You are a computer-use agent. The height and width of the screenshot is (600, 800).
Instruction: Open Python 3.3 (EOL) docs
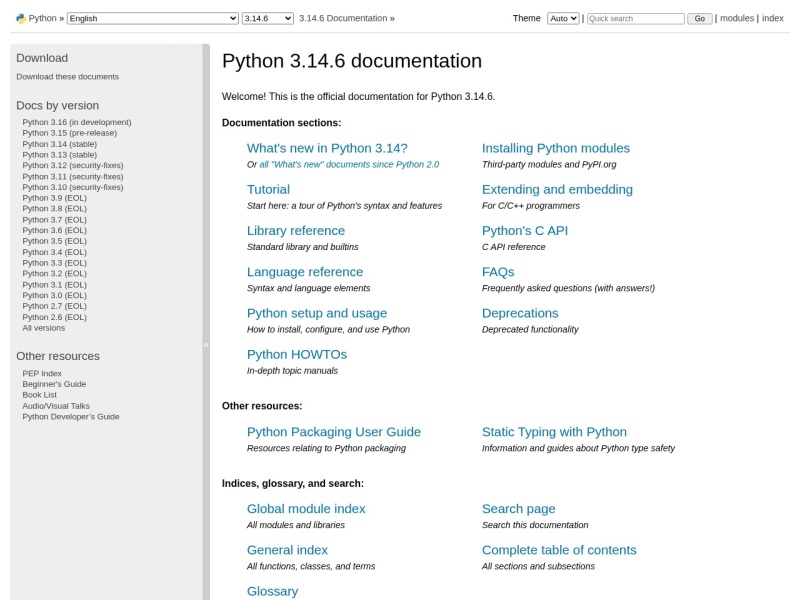(x=54, y=263)
